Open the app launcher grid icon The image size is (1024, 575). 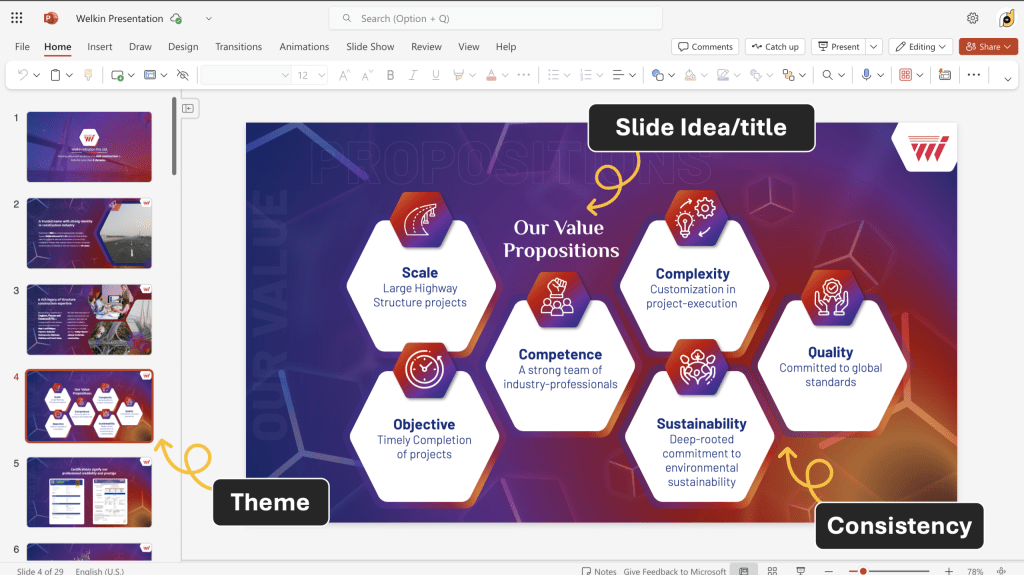pyautogui.click(x=17, y=18)
